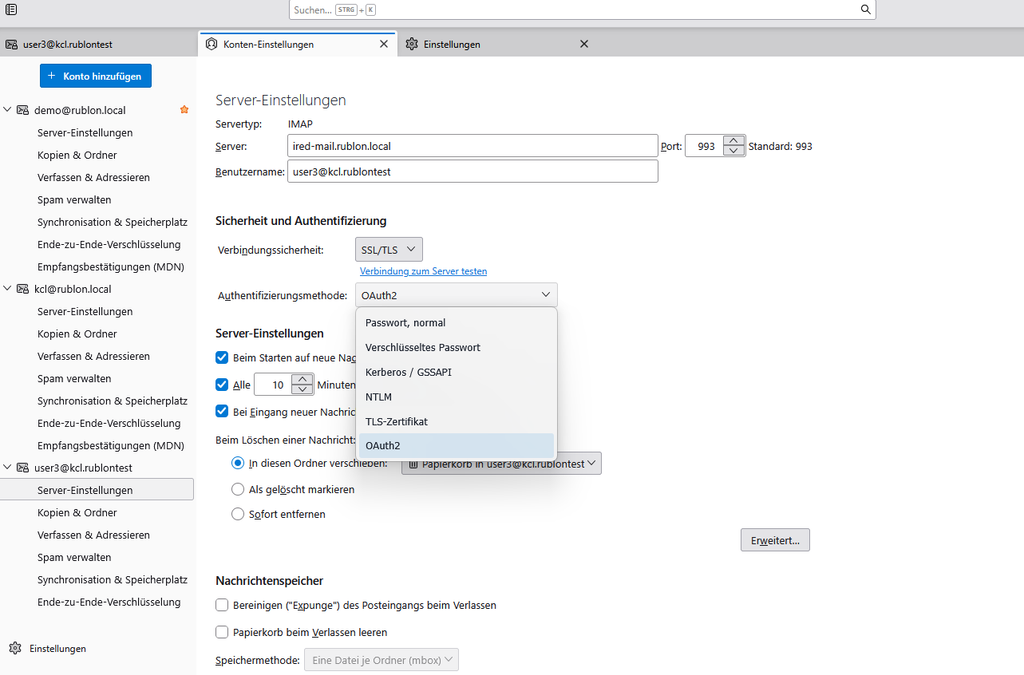Image resolution: width=1024 pixels, height=675 pixels.
Task: Open Einstellungen link at sidebar bottom
Action: click(x=57, y=648)
